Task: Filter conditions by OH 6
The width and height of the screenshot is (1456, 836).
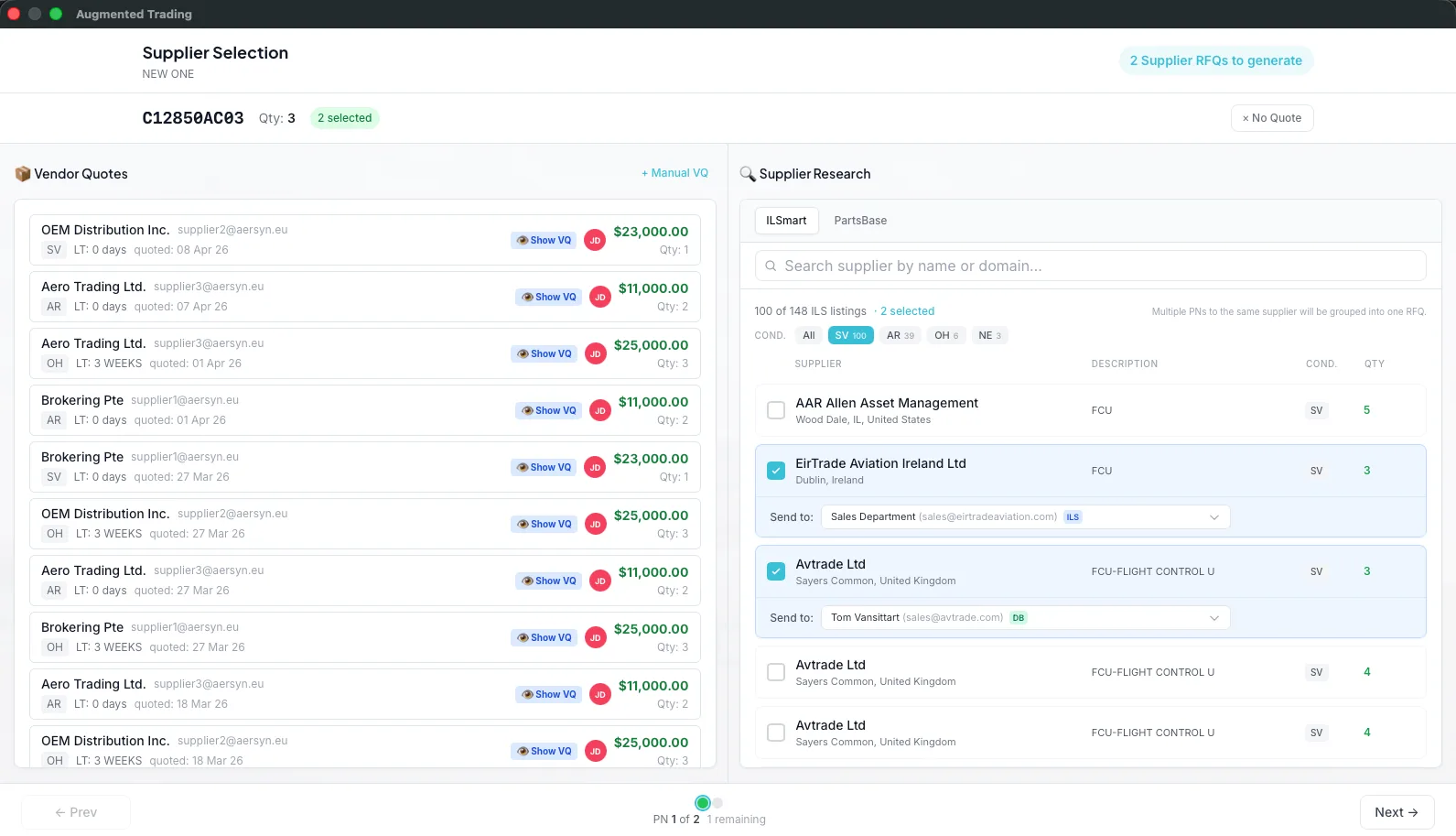Action: point(946,335)
